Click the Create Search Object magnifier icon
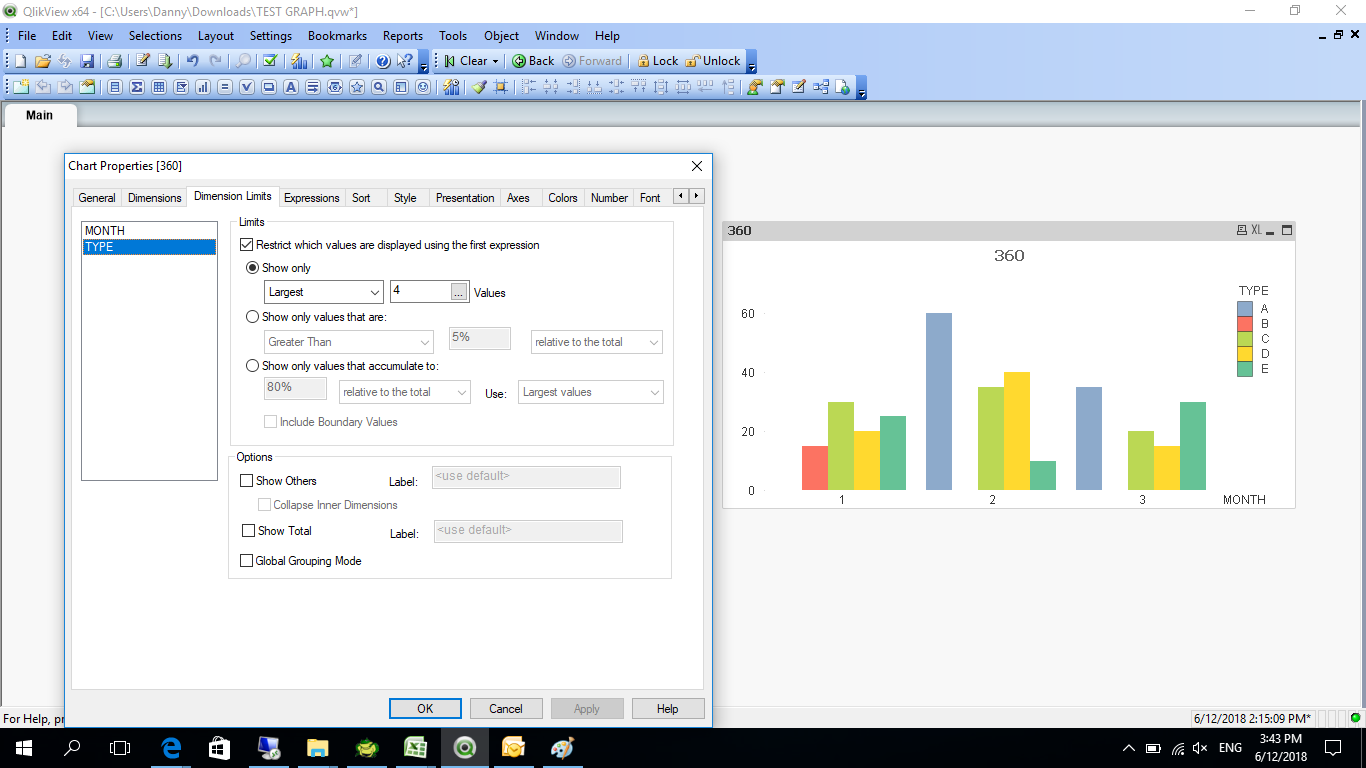Image resolution: width=1366 pixels, height=768 pixels. [379, 87]
